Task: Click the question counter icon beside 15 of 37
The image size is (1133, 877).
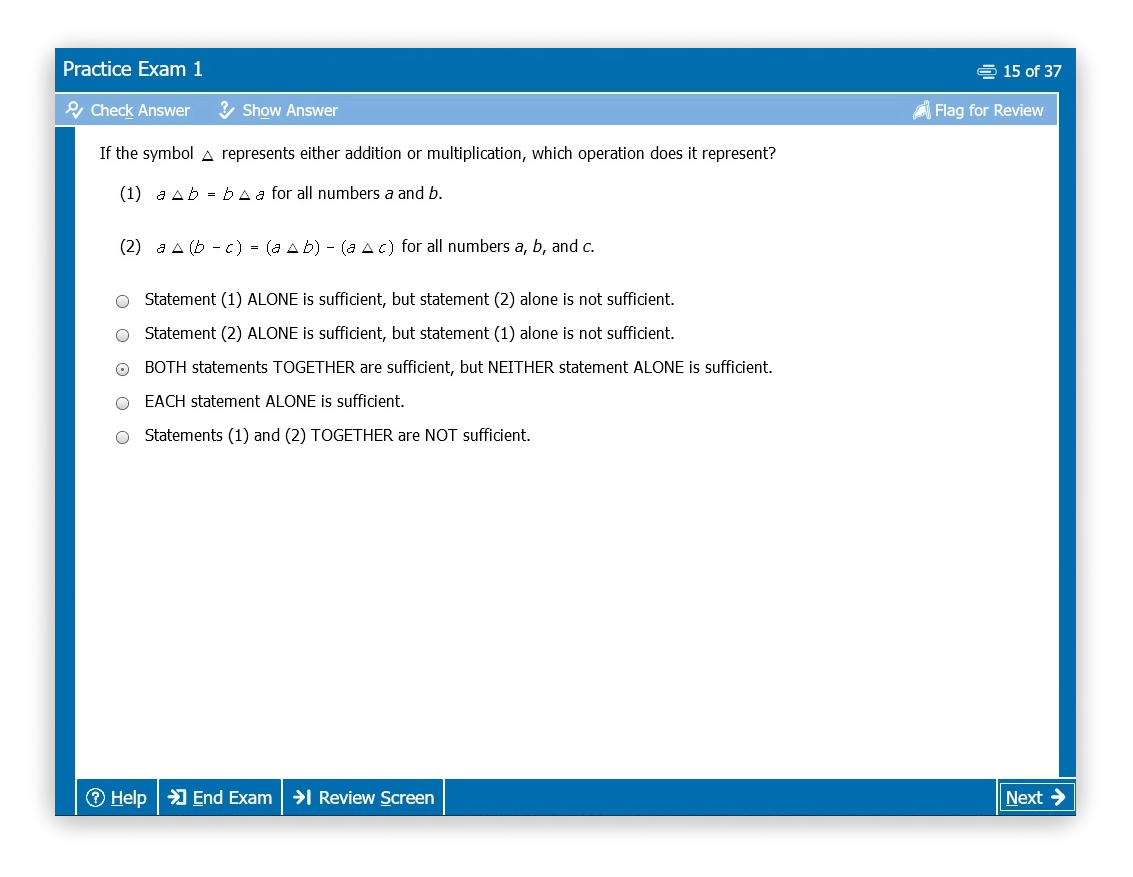Action: (x=986, y=71)
